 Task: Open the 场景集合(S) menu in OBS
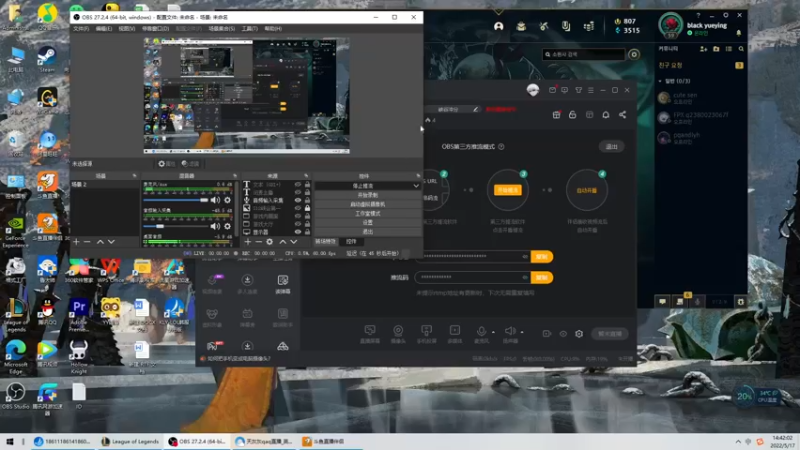[x=221, y=29]
